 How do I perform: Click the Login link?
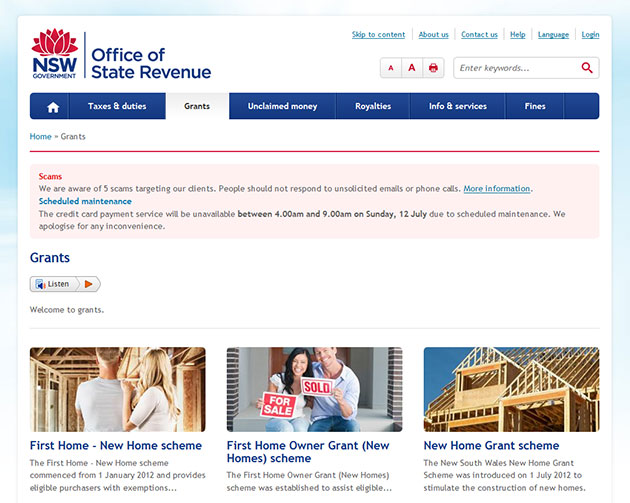590,35
